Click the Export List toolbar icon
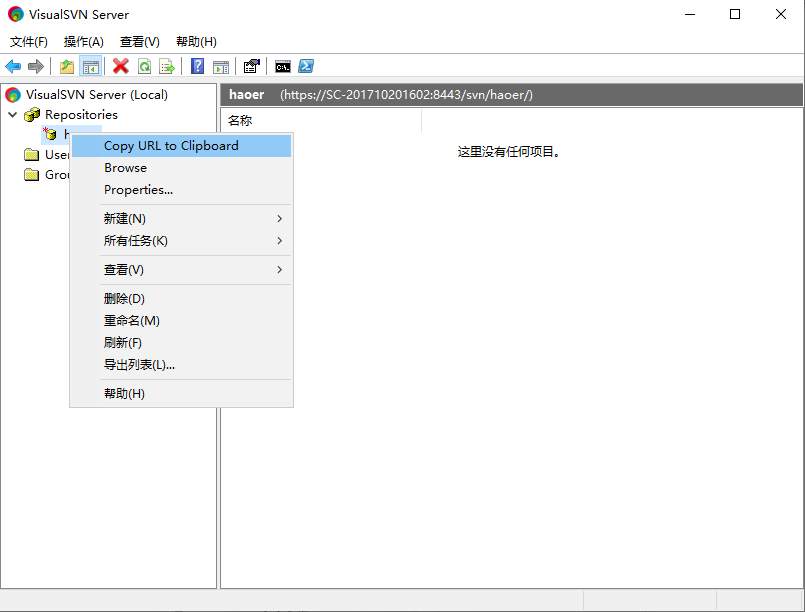This screenshot has height=612, width=805. coord(167,66)
